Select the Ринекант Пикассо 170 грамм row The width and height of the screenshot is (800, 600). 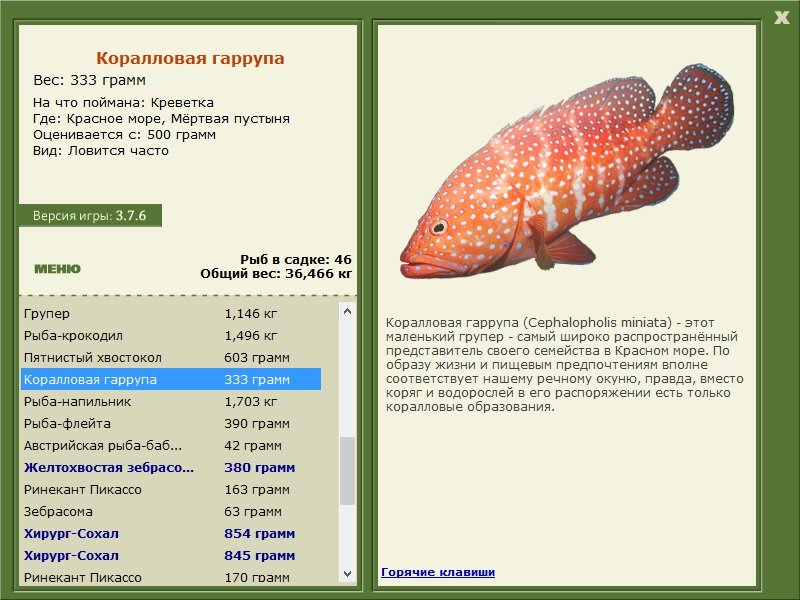coord(171,576)
